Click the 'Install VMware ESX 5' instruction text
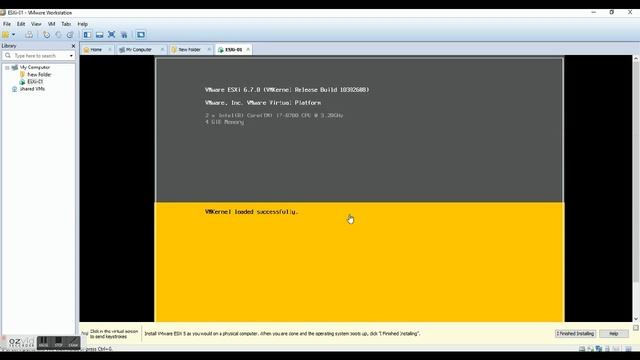 click(x=282, y=333)
